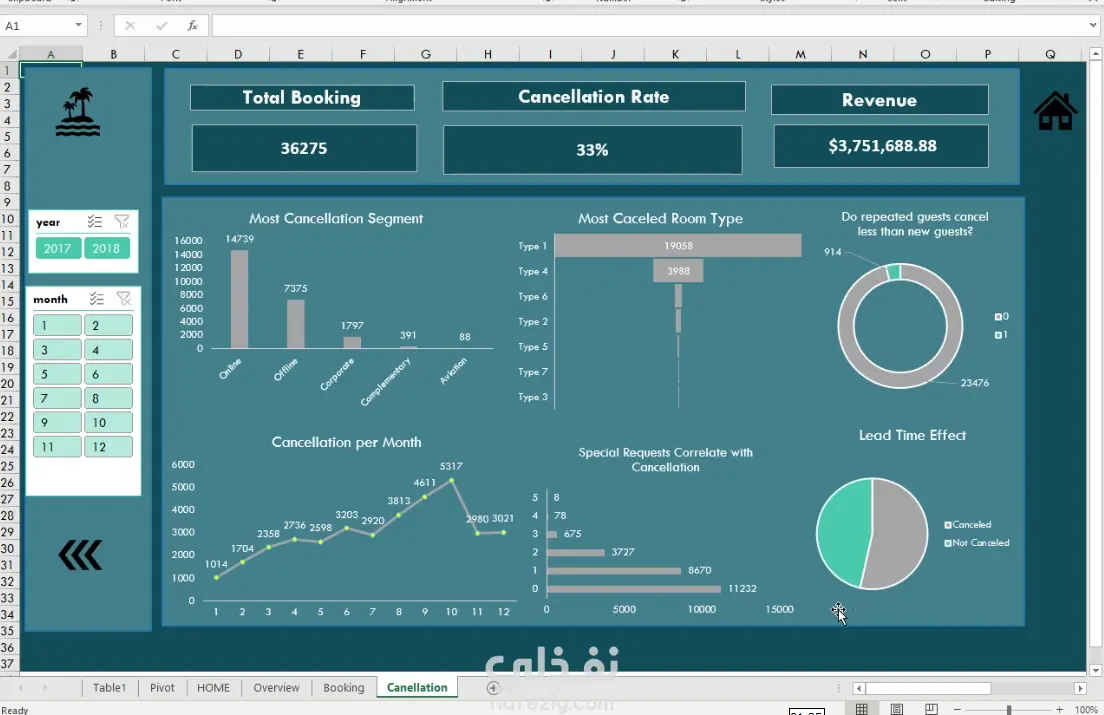Open the Name Box dropdown arrow
This screenshot has width=1104, height=715.
(x=78, y=26)
